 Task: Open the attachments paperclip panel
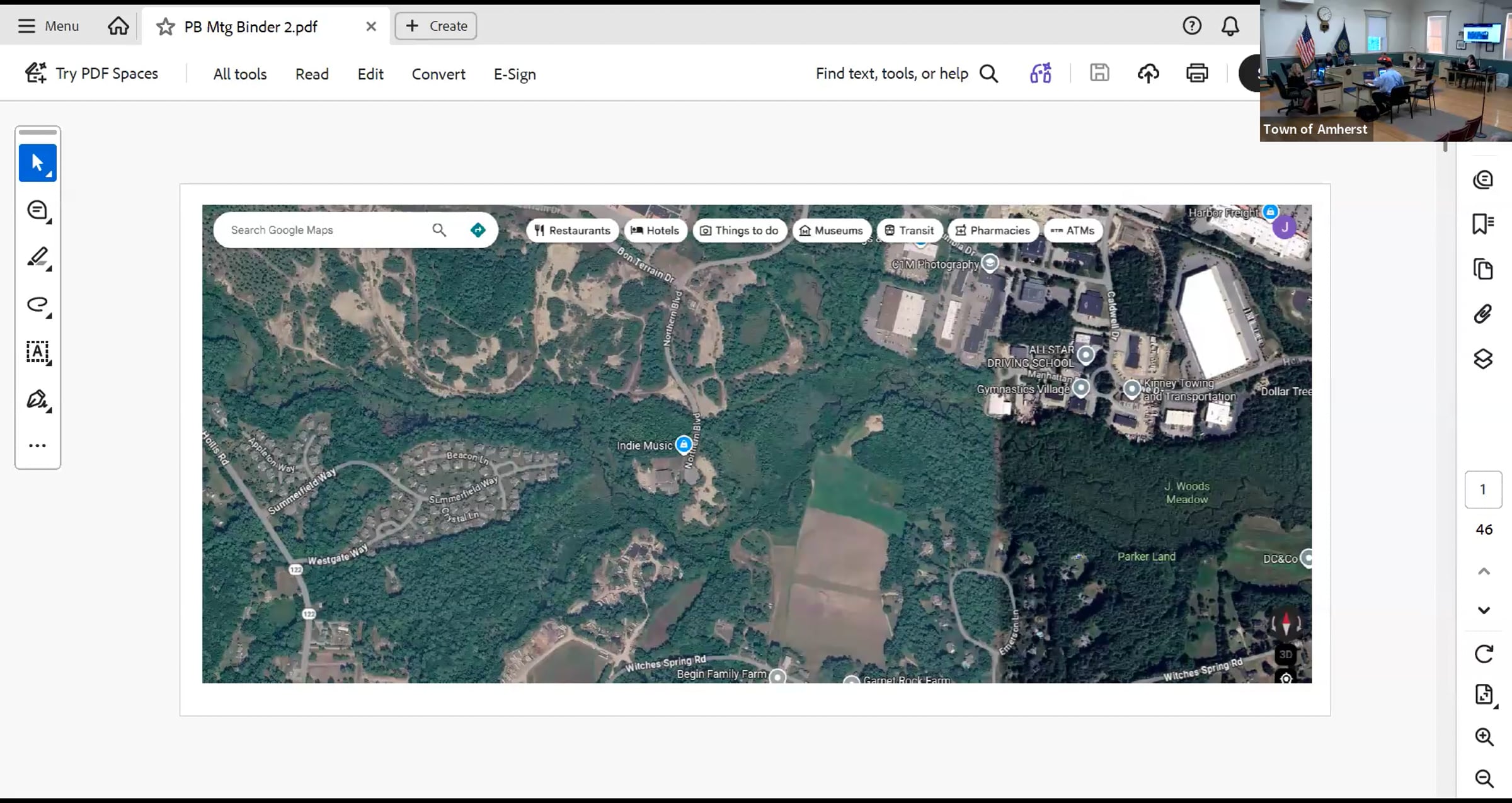1483,314
